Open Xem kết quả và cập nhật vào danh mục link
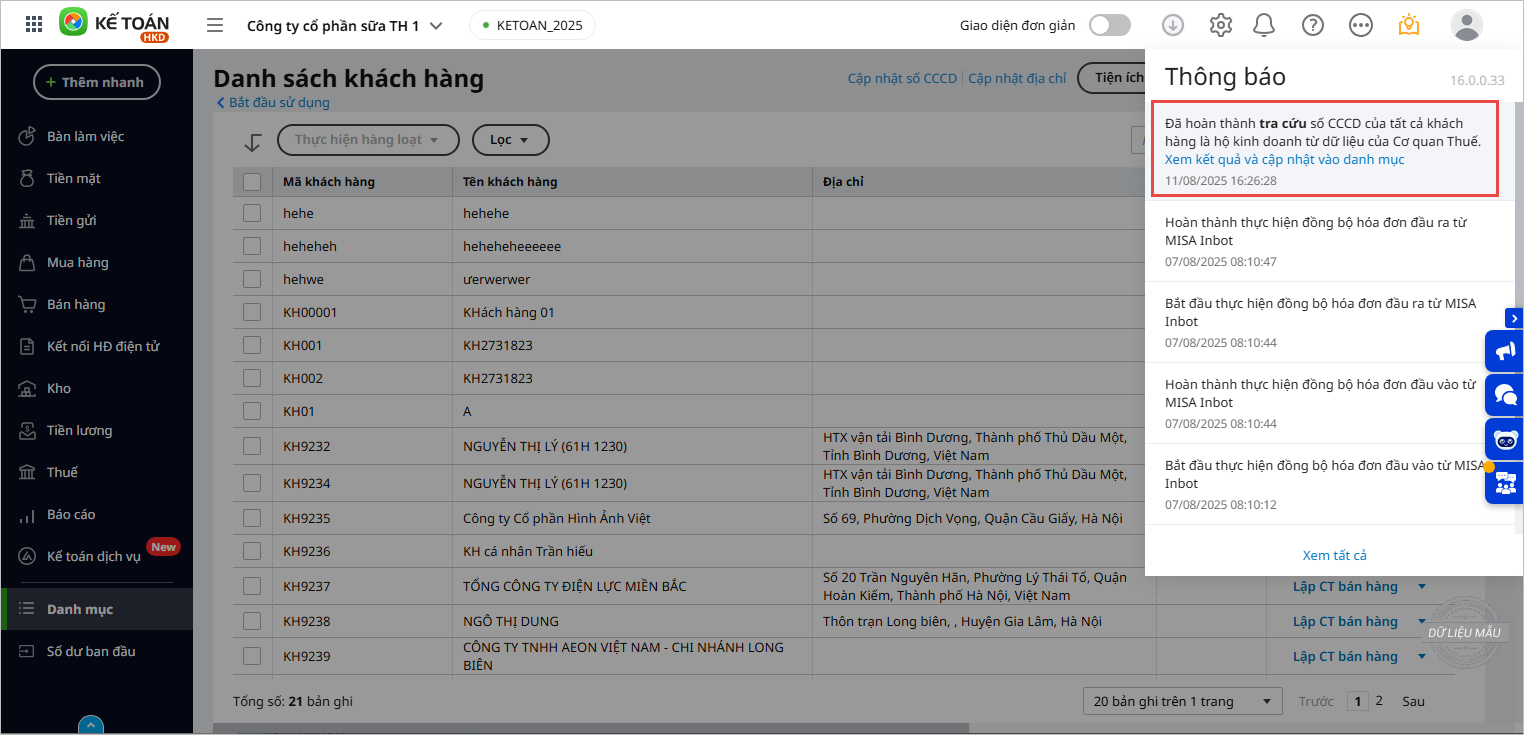 click(x=1284, y=159)
